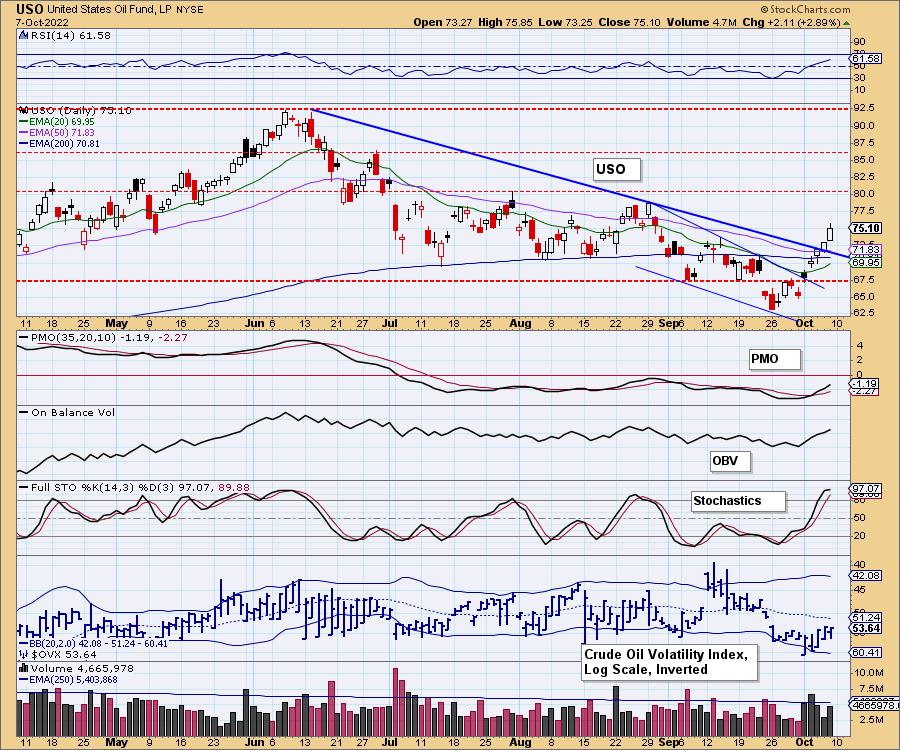
Task: Click the RSI(14) 61.58 legend label
Action: [x=69, y=35]
